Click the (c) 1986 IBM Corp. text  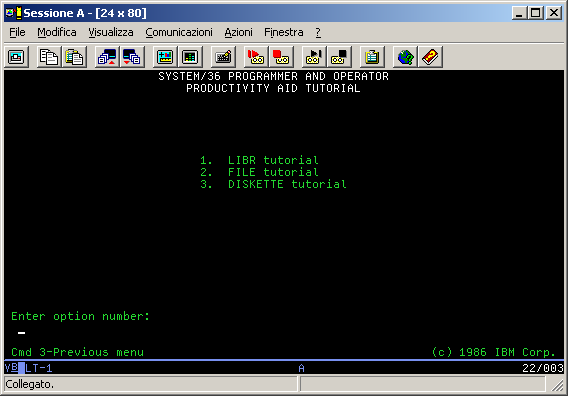[x=493, y=352]
